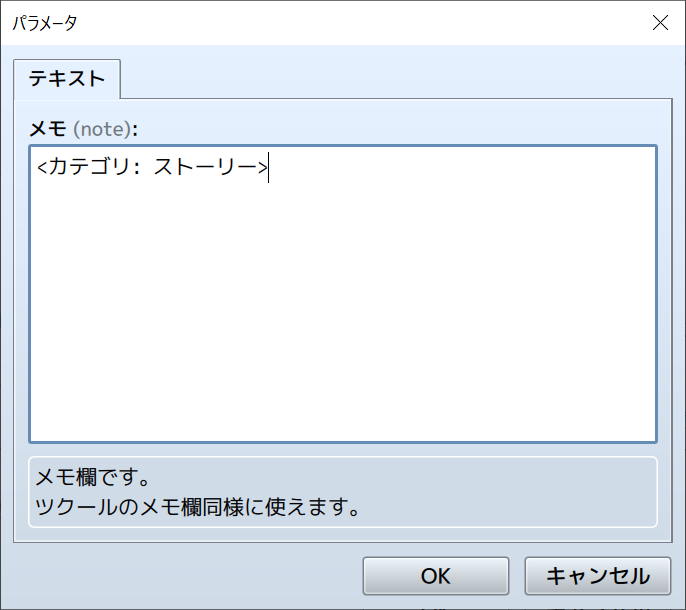Place cursor after the closing > bracket
This screenshot has width=686, height=610.
point(268,167)
